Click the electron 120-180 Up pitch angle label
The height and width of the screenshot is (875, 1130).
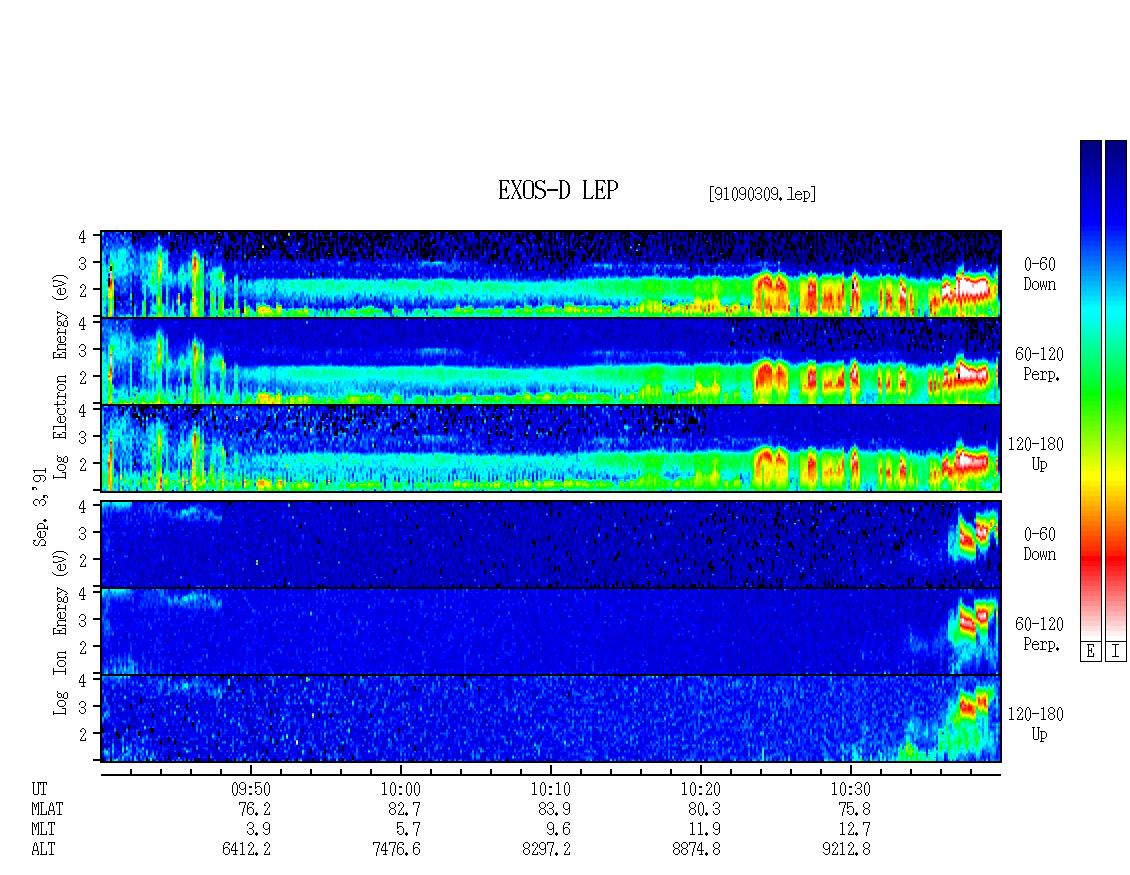click(1036, 454)
